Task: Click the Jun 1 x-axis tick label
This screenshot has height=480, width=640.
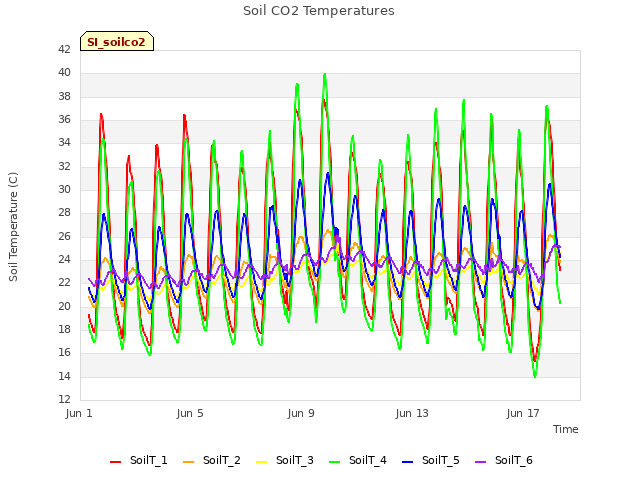Action: 79,413
